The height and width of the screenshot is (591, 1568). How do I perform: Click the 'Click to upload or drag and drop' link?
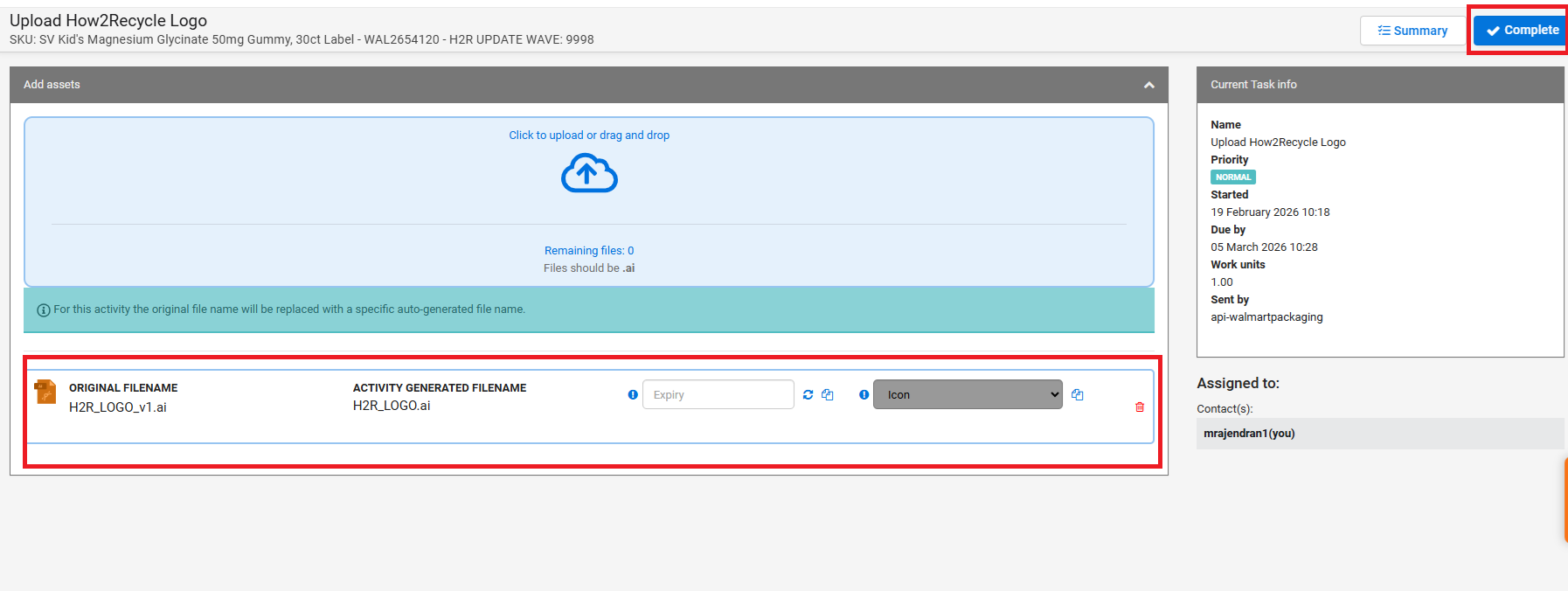tap(589, 136)
